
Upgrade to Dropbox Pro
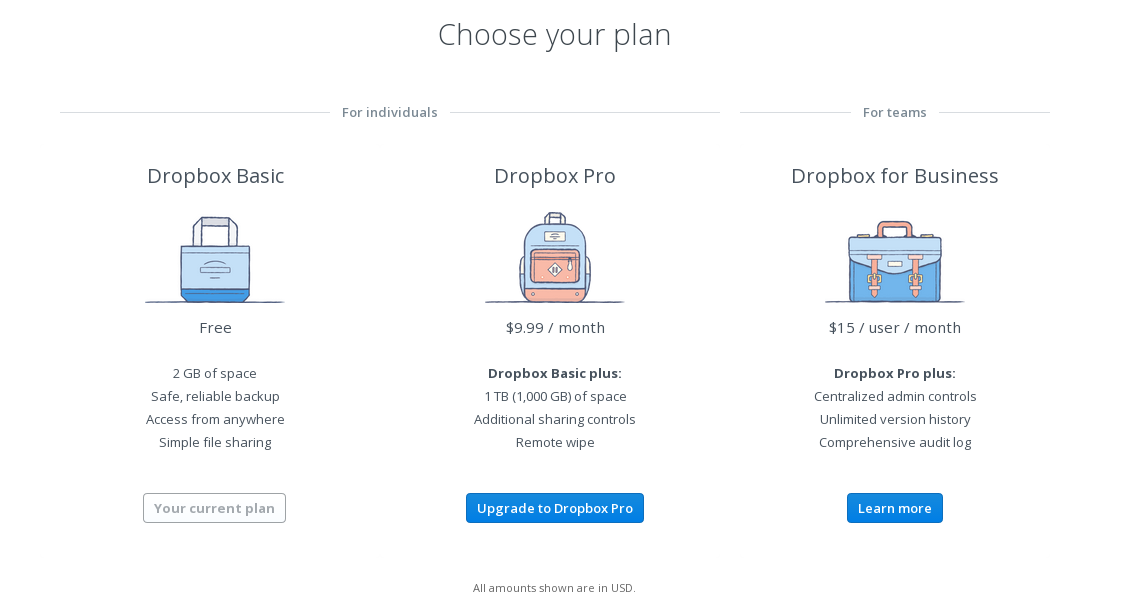point(555,508)
